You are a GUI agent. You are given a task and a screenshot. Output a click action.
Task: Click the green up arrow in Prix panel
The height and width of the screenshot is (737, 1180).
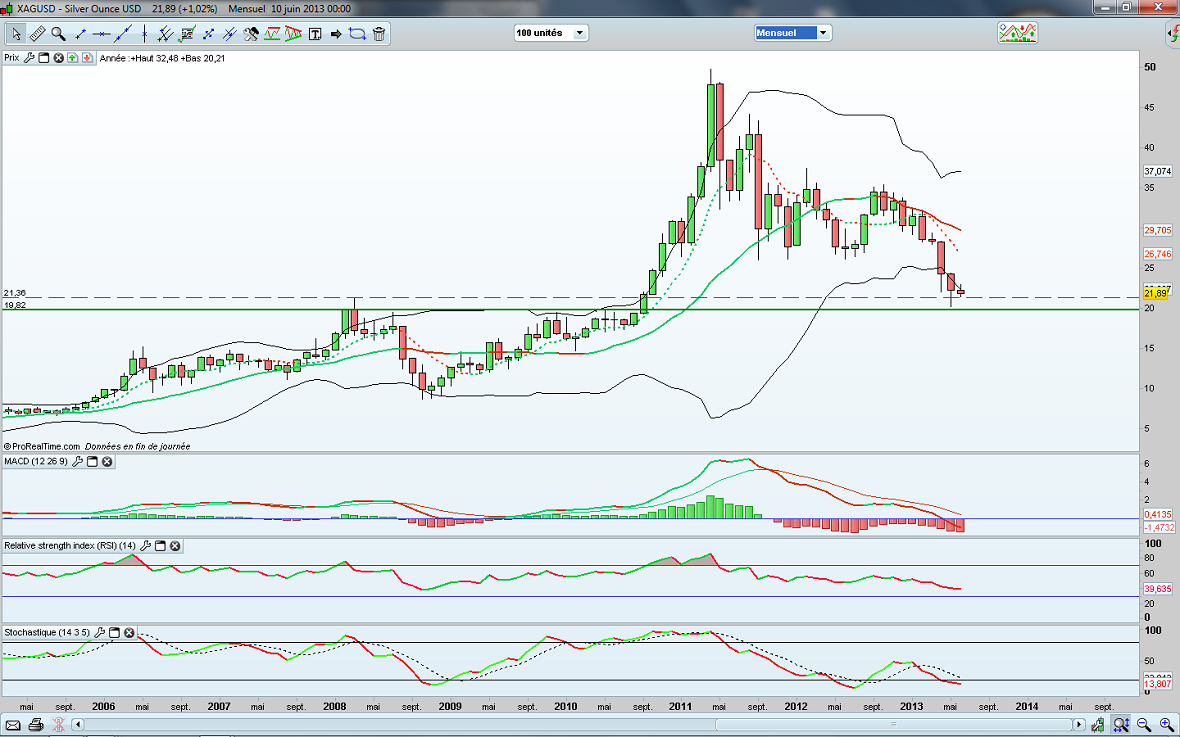(x=74, y=58)
